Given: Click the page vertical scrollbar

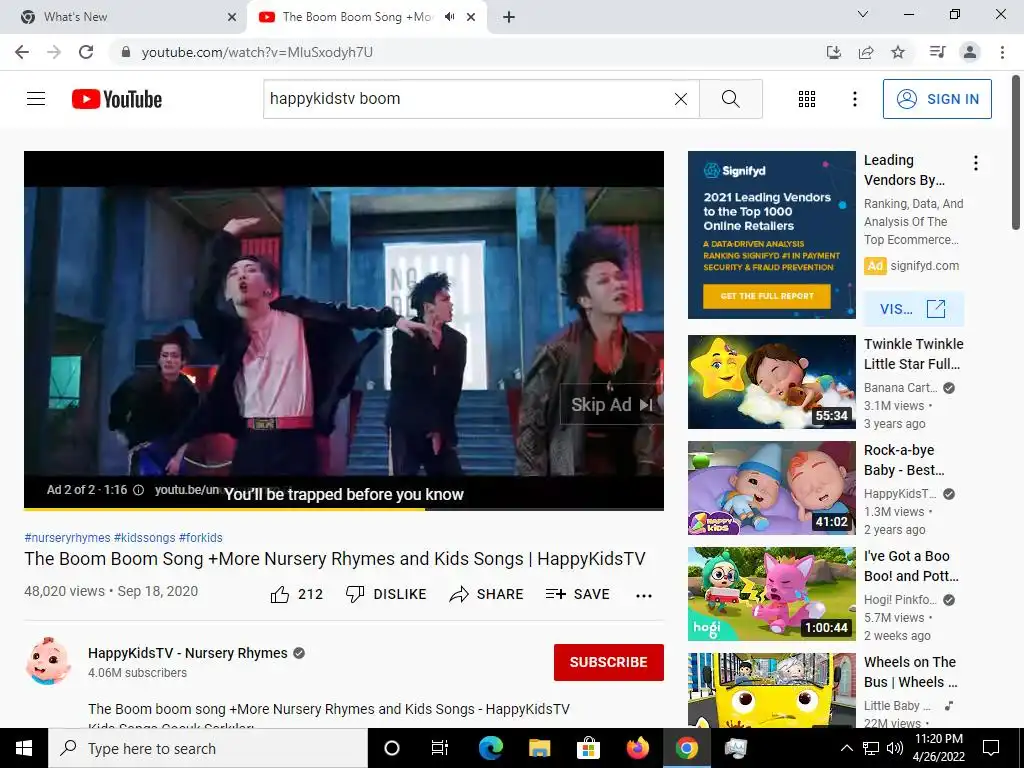Looking at the screenshot, I should click(1016, 153).
